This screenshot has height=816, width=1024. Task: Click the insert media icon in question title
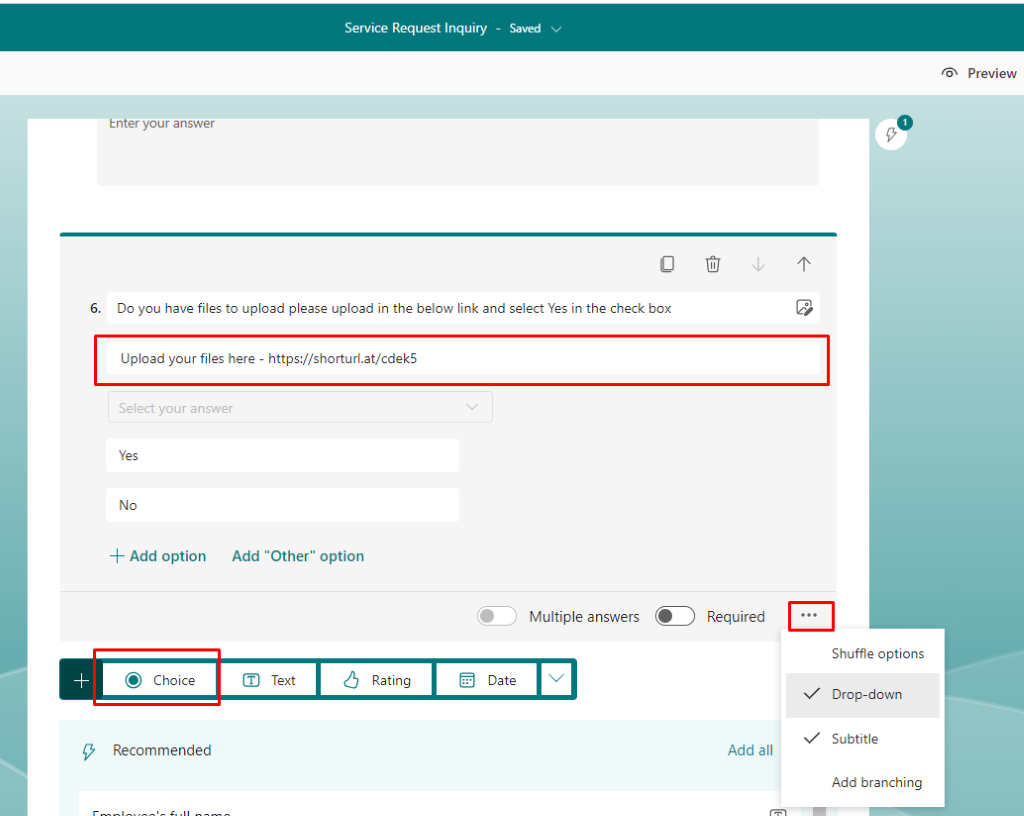[x=804, y=308]
